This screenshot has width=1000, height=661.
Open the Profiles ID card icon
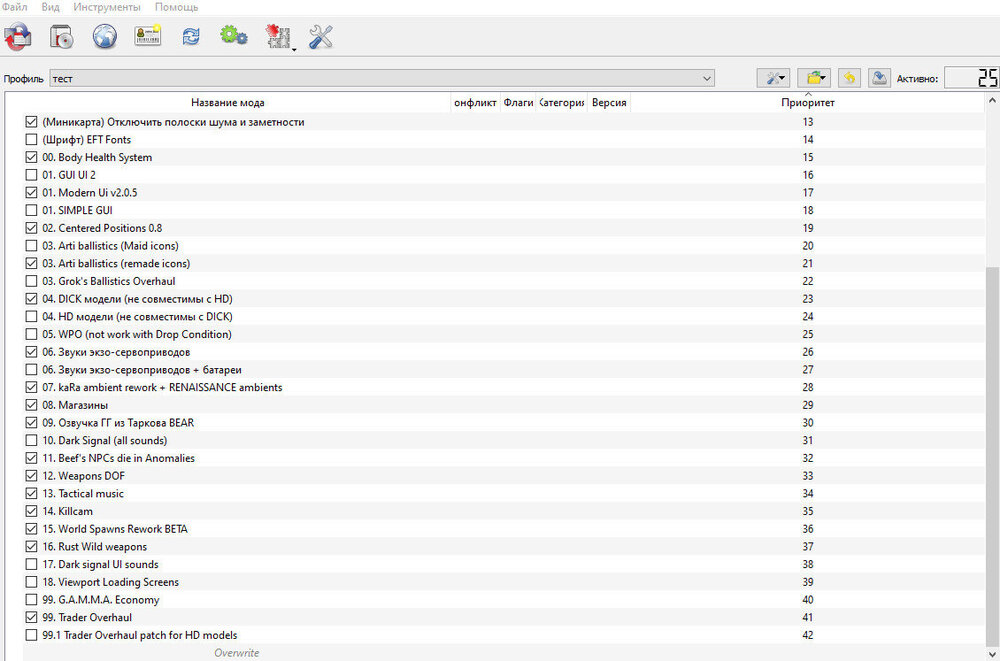pyautogui.click(x=148, y=36)
